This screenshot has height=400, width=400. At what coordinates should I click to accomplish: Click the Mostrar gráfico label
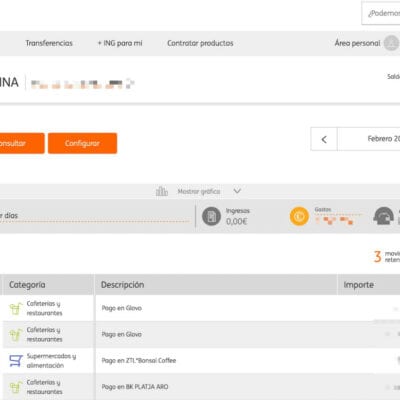(199, 192)
